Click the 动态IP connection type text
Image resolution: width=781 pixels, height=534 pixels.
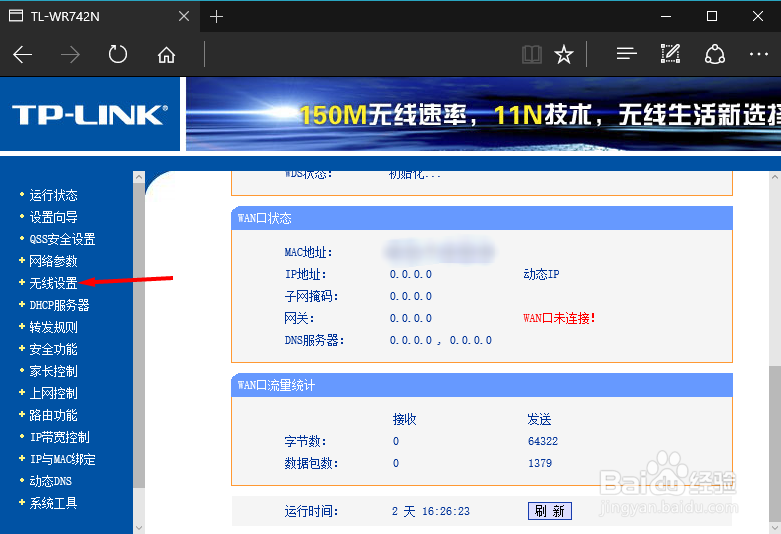tap(541, 274)
